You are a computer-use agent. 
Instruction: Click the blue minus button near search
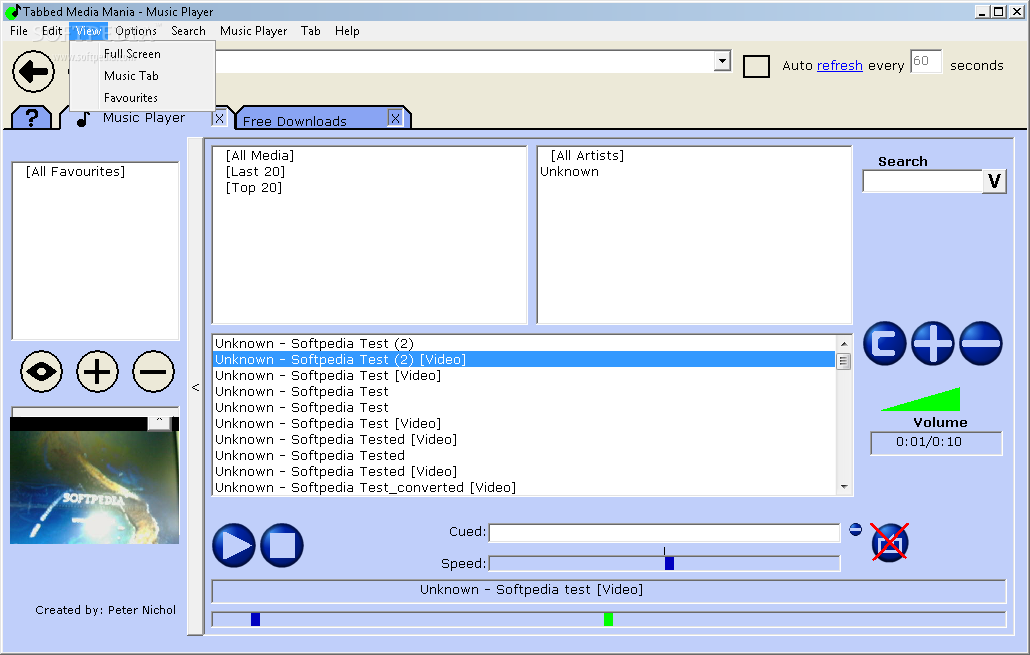coord(981,343)
